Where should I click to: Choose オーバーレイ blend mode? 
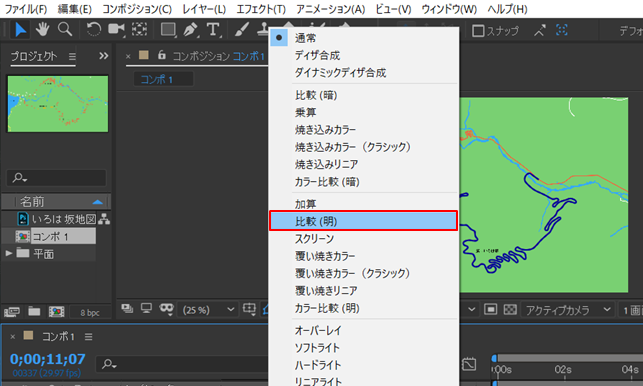[363, 330]
